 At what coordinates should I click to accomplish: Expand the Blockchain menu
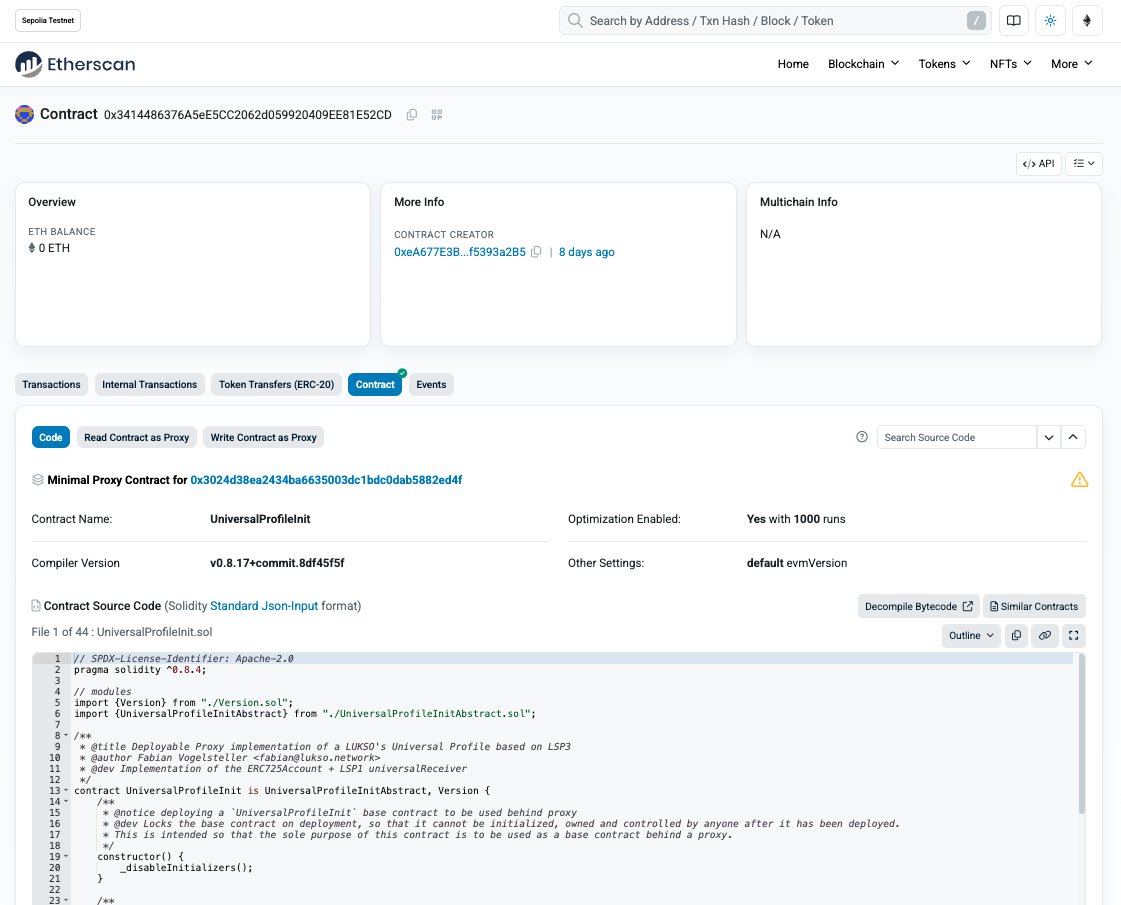coord(862,64)
